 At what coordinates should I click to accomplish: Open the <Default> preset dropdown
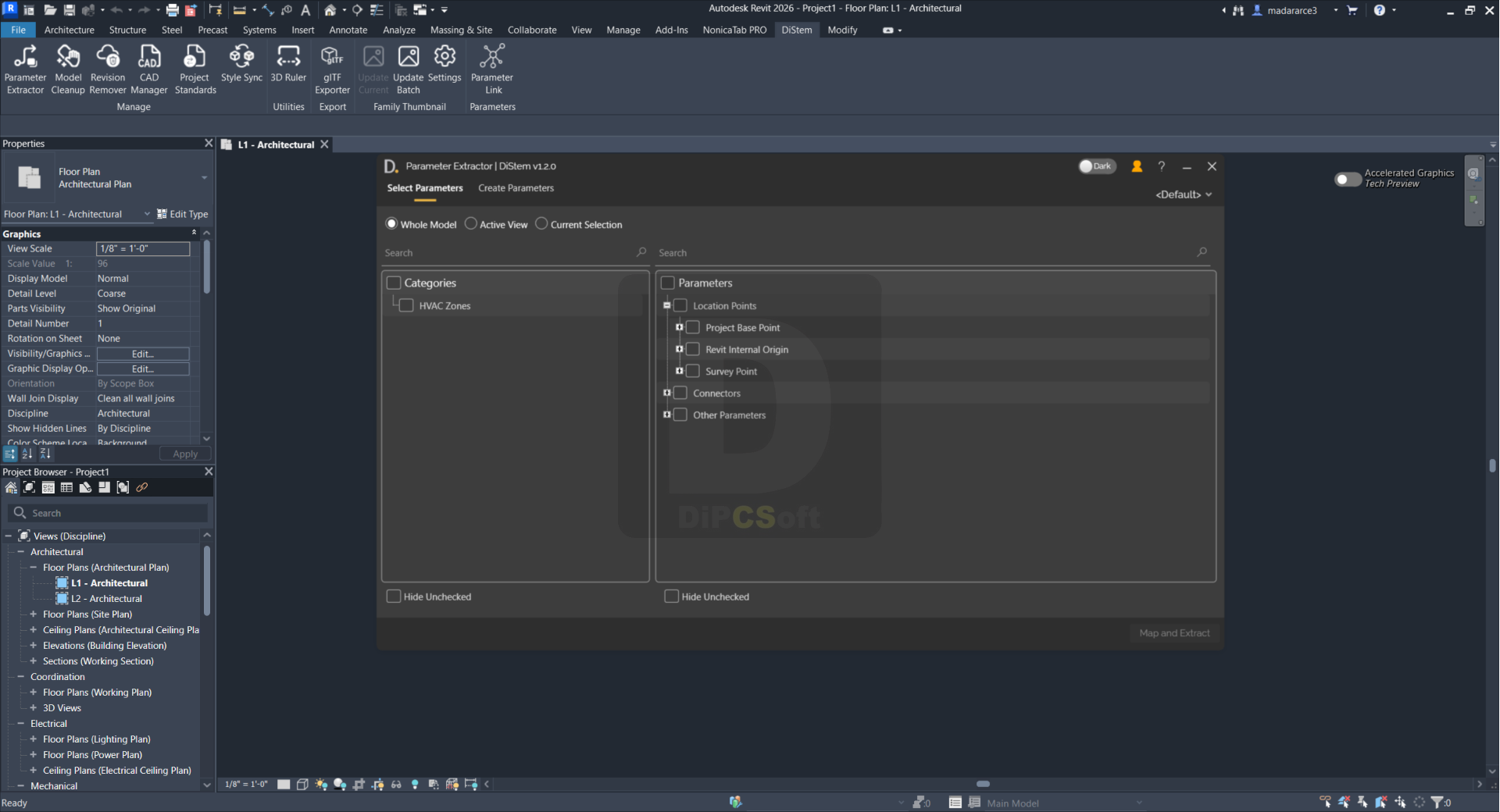(1184, 194)
